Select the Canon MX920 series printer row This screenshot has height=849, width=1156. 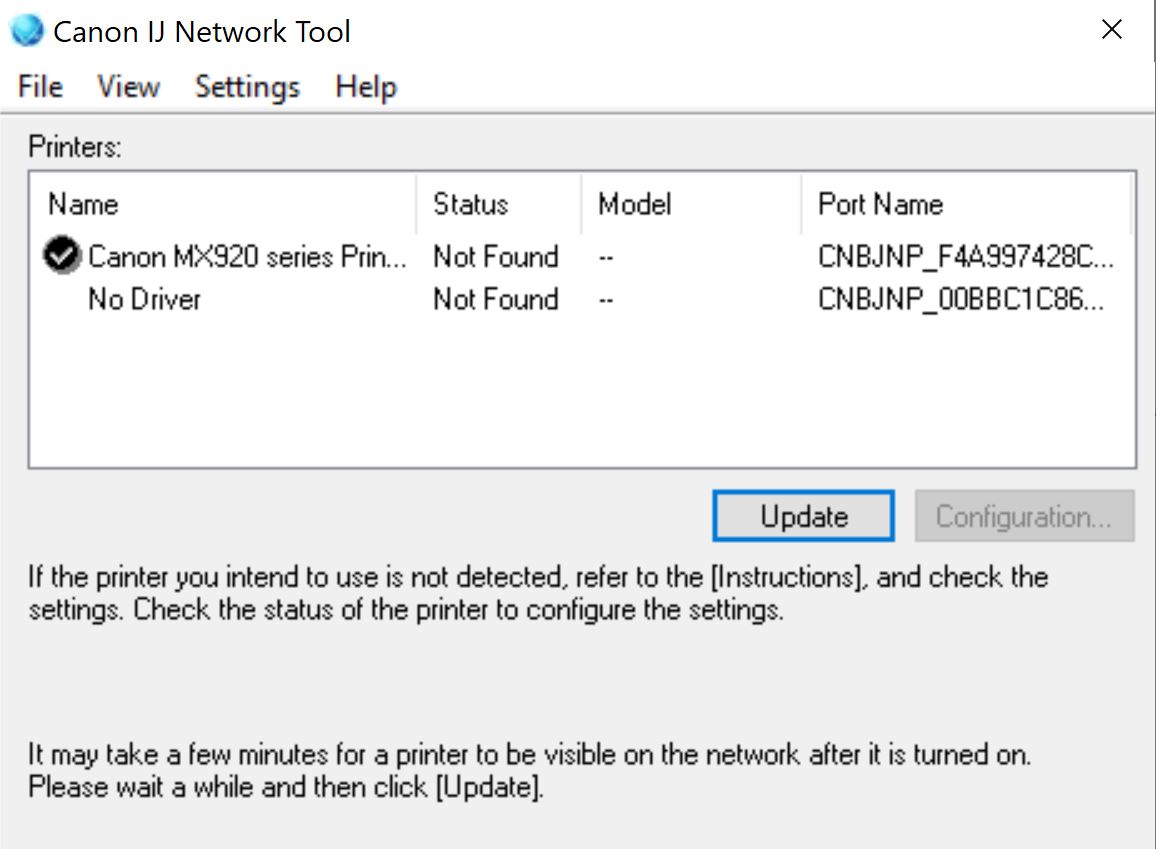pos(247,257)
